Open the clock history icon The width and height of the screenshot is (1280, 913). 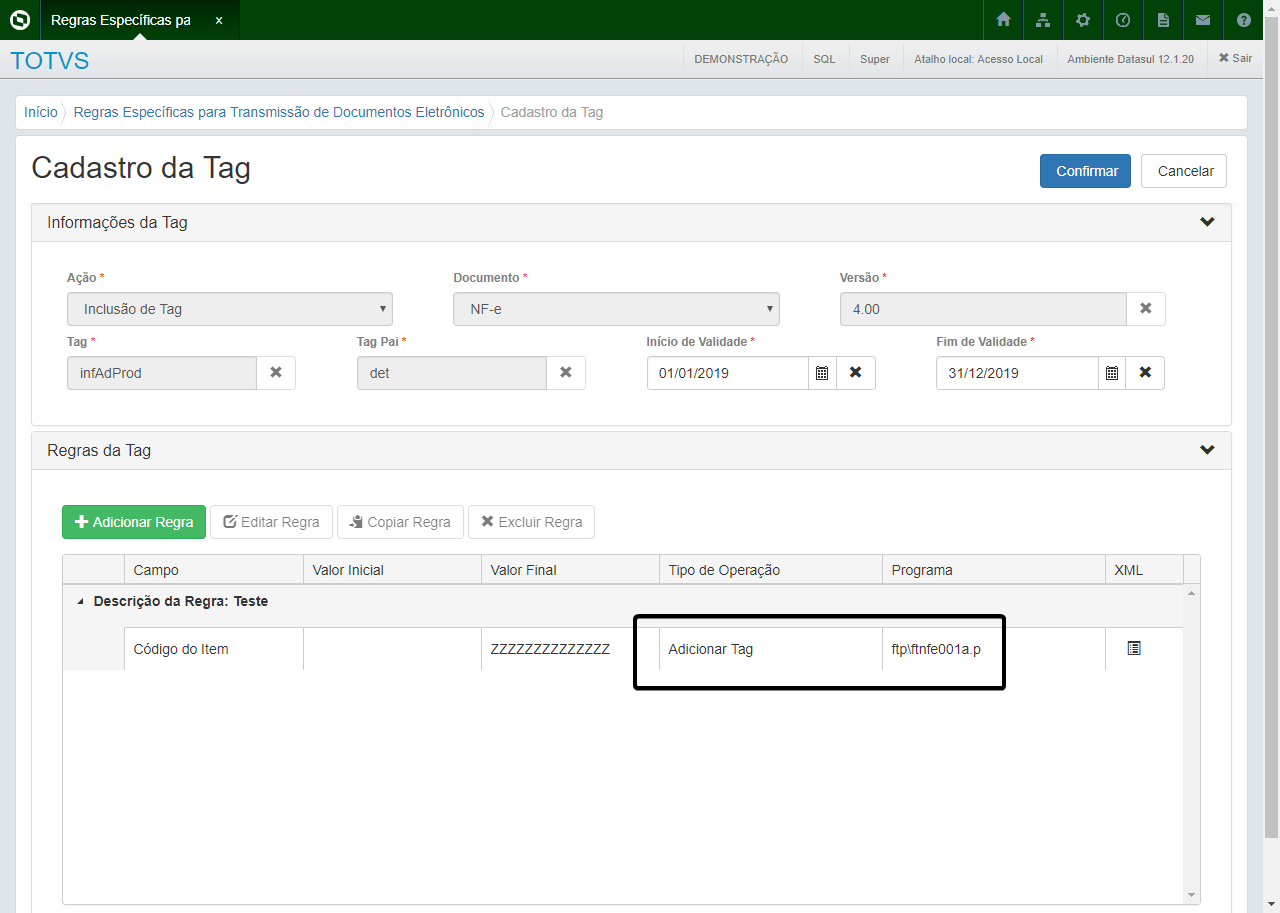(x=1123, y=20)
